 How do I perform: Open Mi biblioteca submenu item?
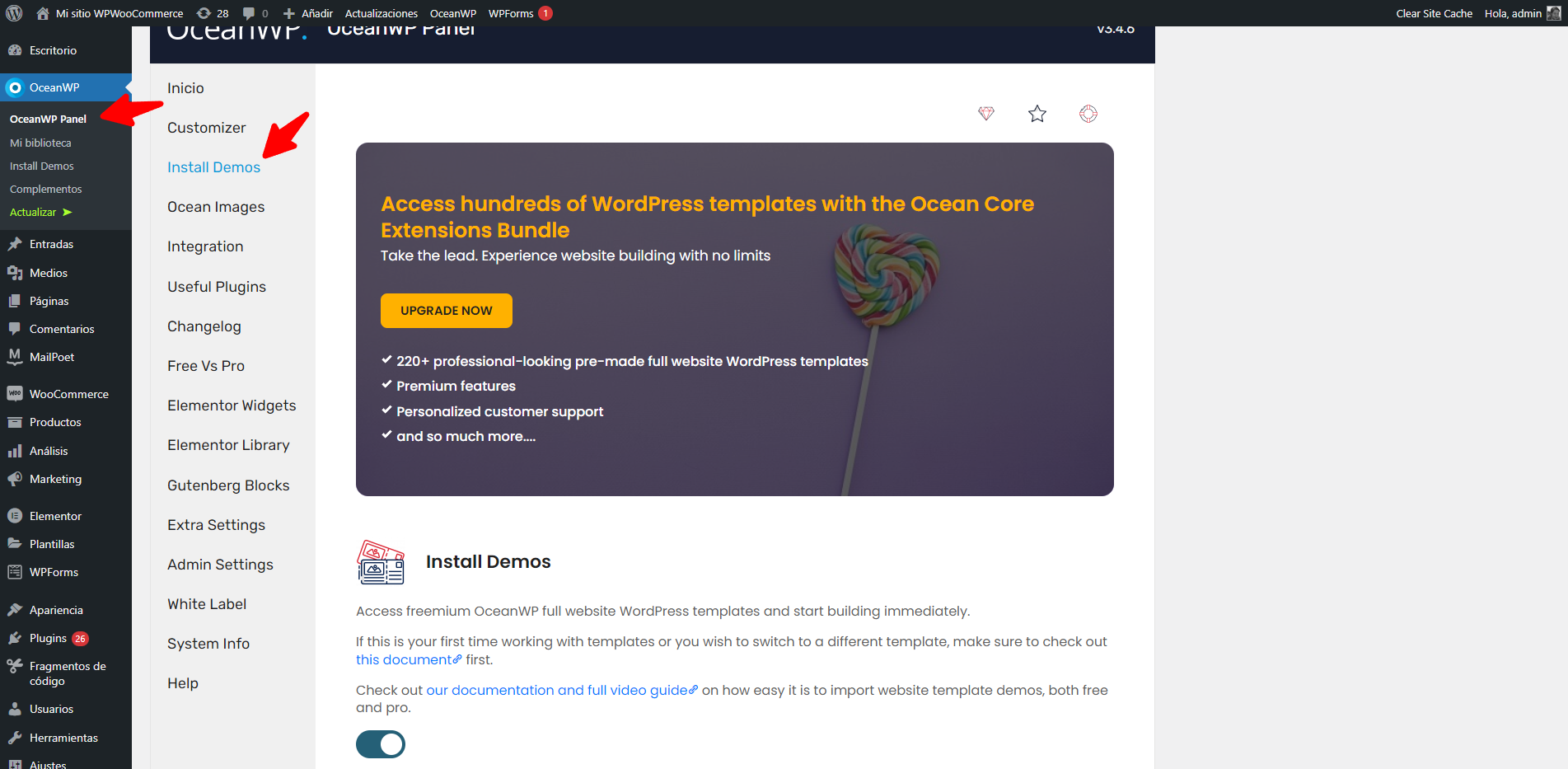click(x=40, y=143)
